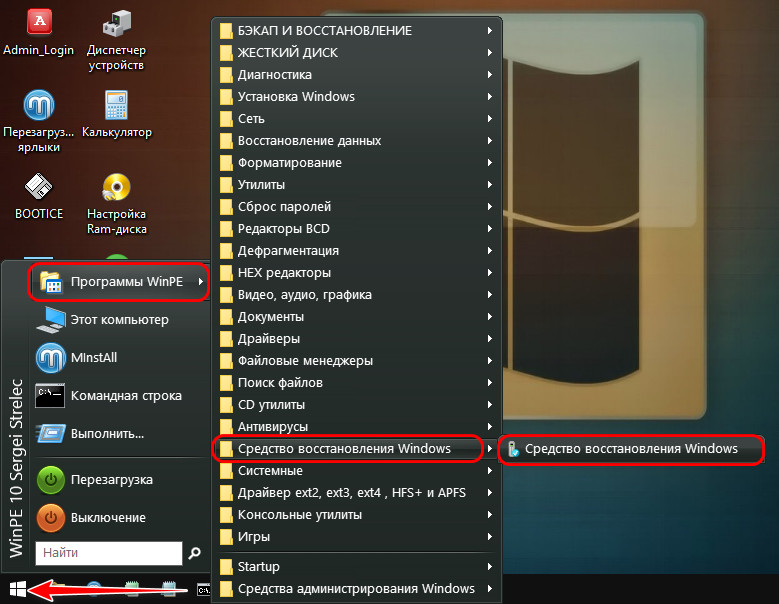Screen dimensions: 779x604
Task: Select Средство восстановления Windows folder entry
Action: [x=357, y=449]
